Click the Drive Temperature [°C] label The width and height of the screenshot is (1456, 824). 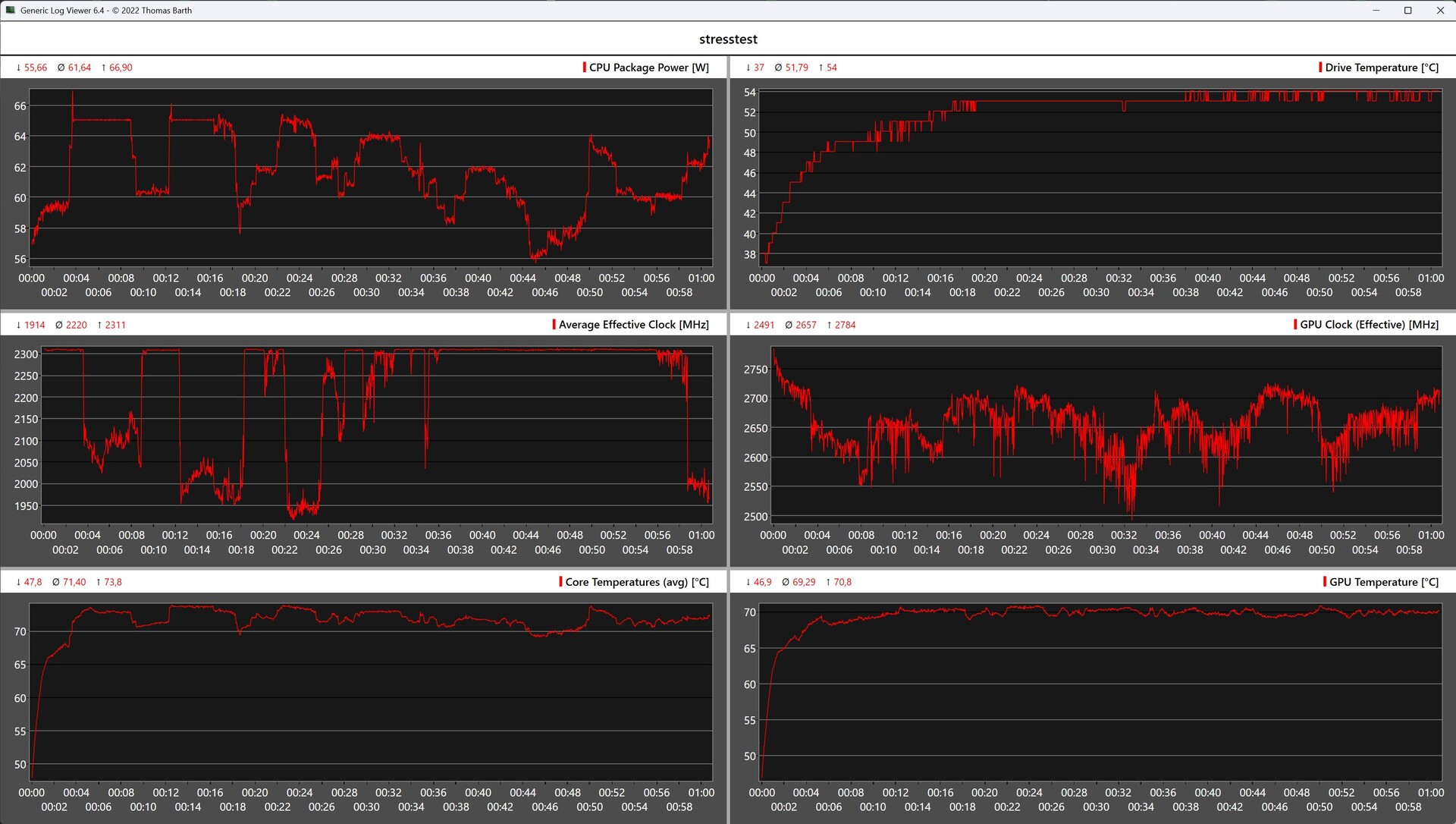coord(1382,68)
